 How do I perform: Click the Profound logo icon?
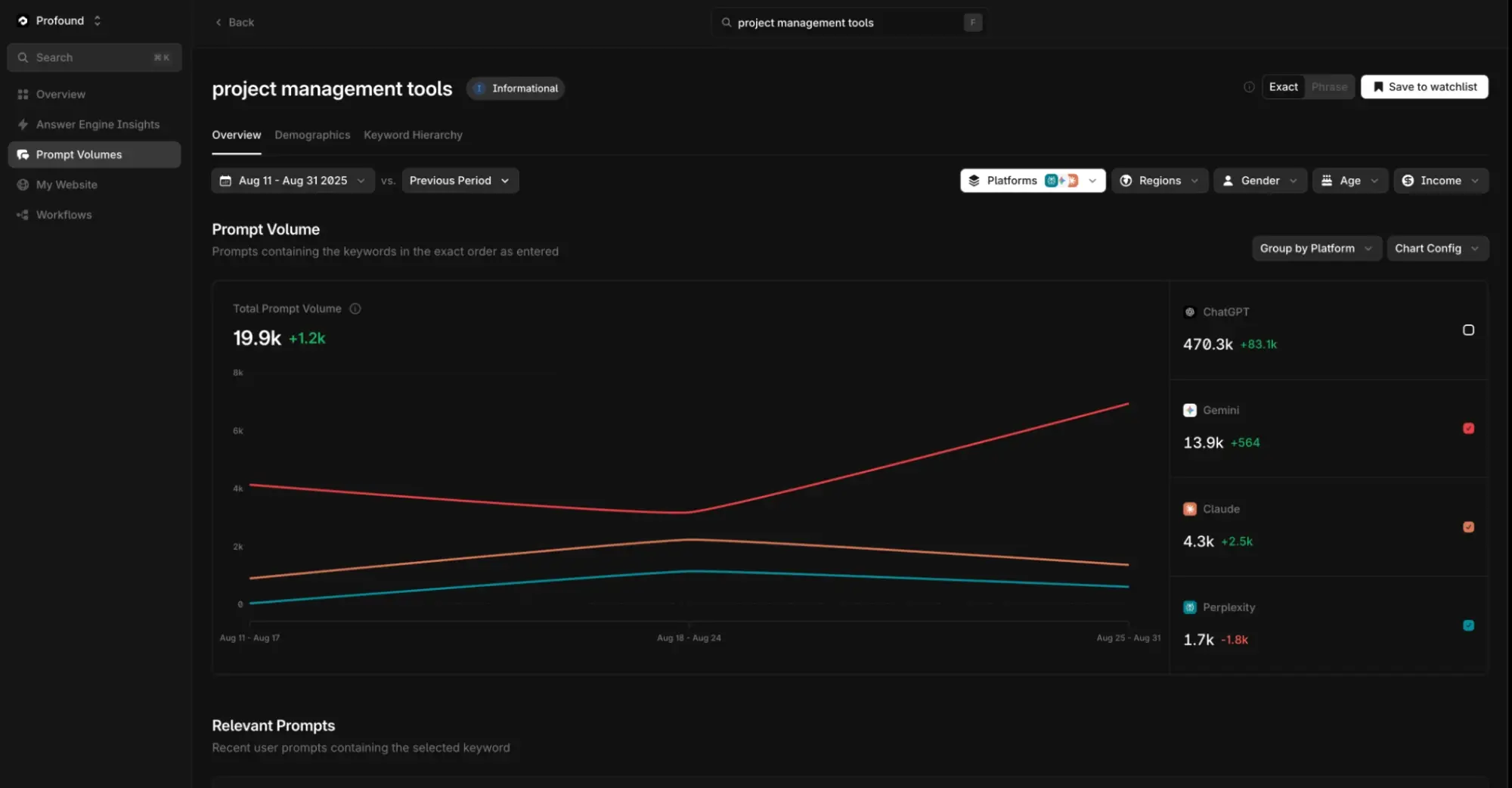coord(23,21)
